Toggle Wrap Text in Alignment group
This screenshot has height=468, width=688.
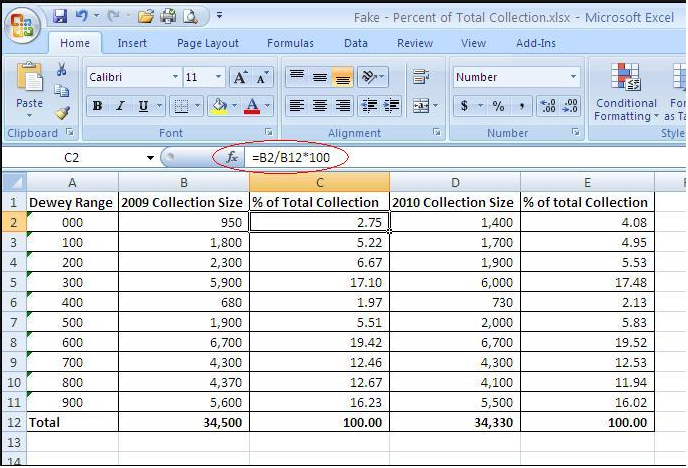coord(421,77)
